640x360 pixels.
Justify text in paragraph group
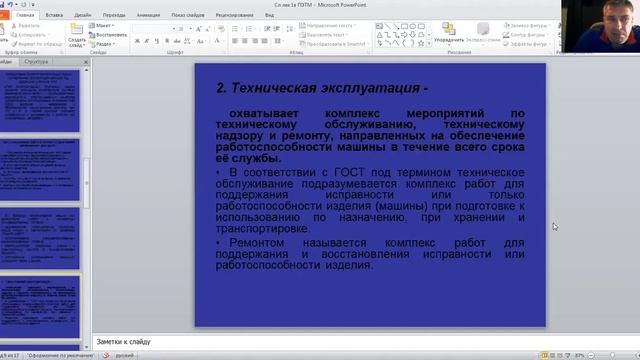pyautogui.click(x=264, y=41)
